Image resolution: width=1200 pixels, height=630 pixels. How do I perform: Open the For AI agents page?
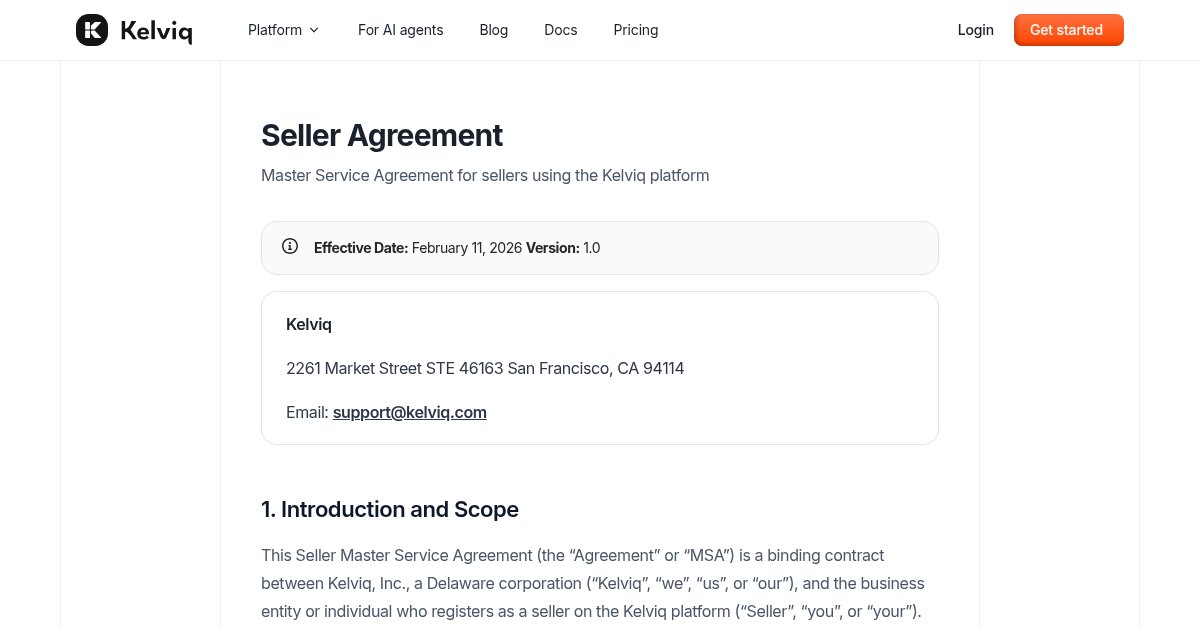pyautogui.click(x=401, y=30)
